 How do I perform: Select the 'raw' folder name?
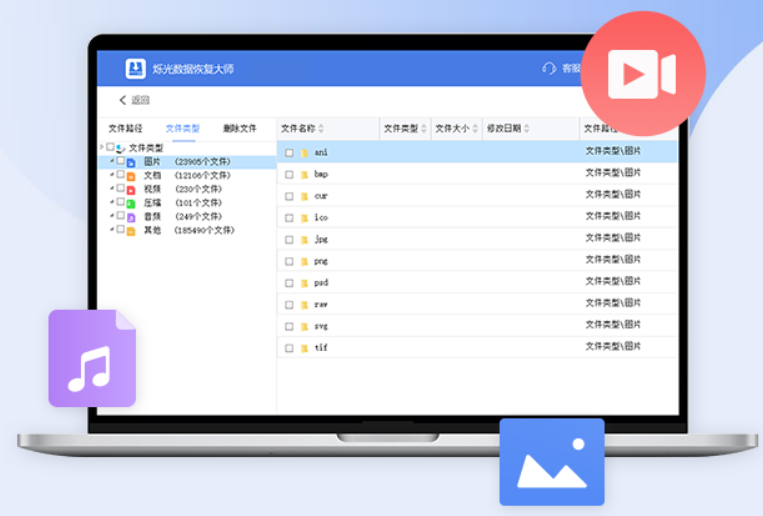[321, 305]
